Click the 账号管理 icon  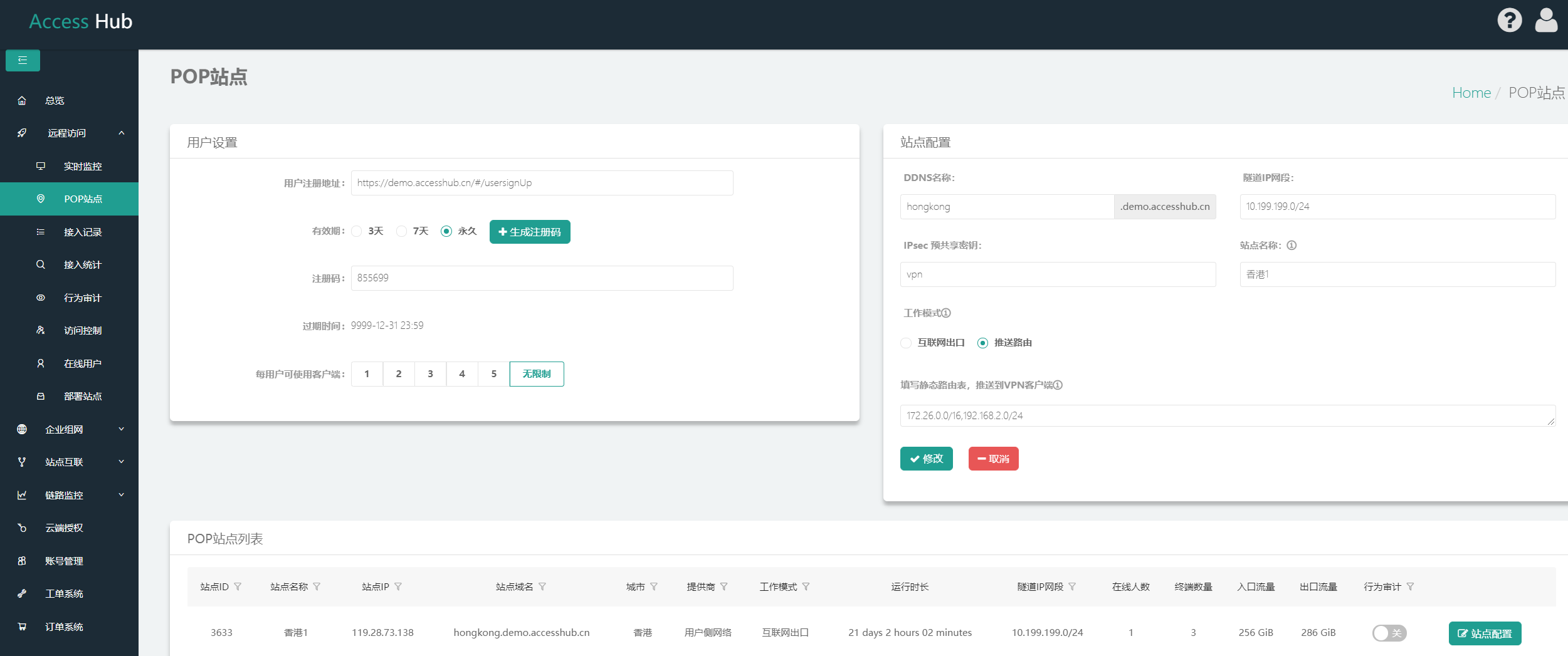22,561
